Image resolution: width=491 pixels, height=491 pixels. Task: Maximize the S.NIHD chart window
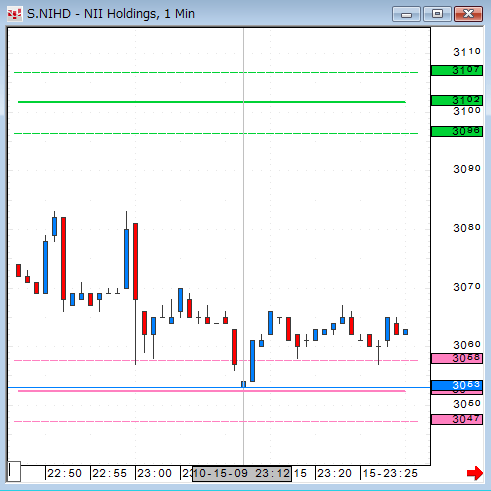[x=437, y=14]
